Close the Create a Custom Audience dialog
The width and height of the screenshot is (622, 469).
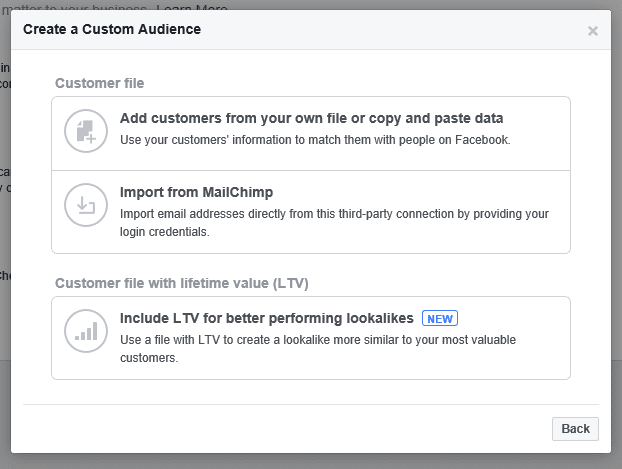tap(592, 31)
